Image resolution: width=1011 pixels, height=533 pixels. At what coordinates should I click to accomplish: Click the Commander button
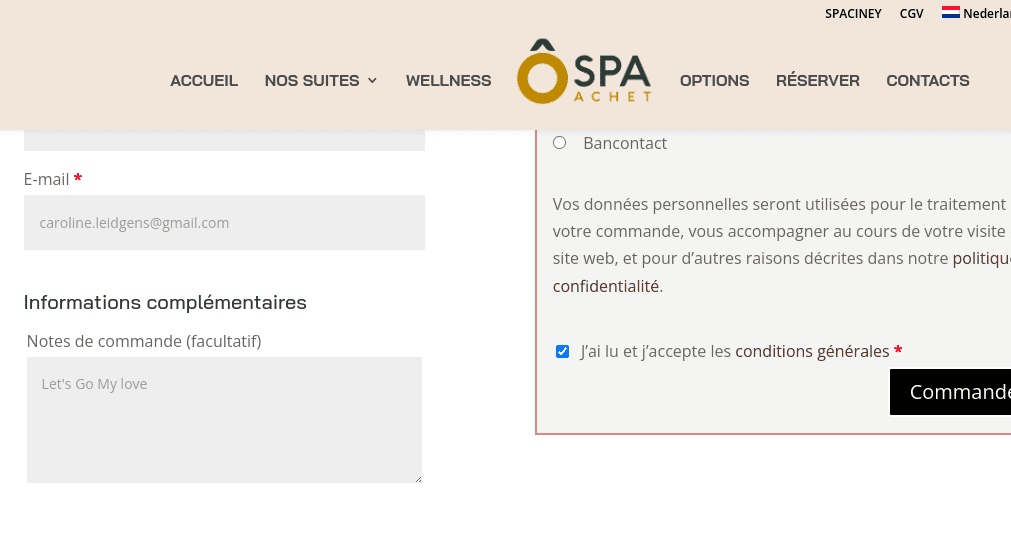click(x=950, y=392)
